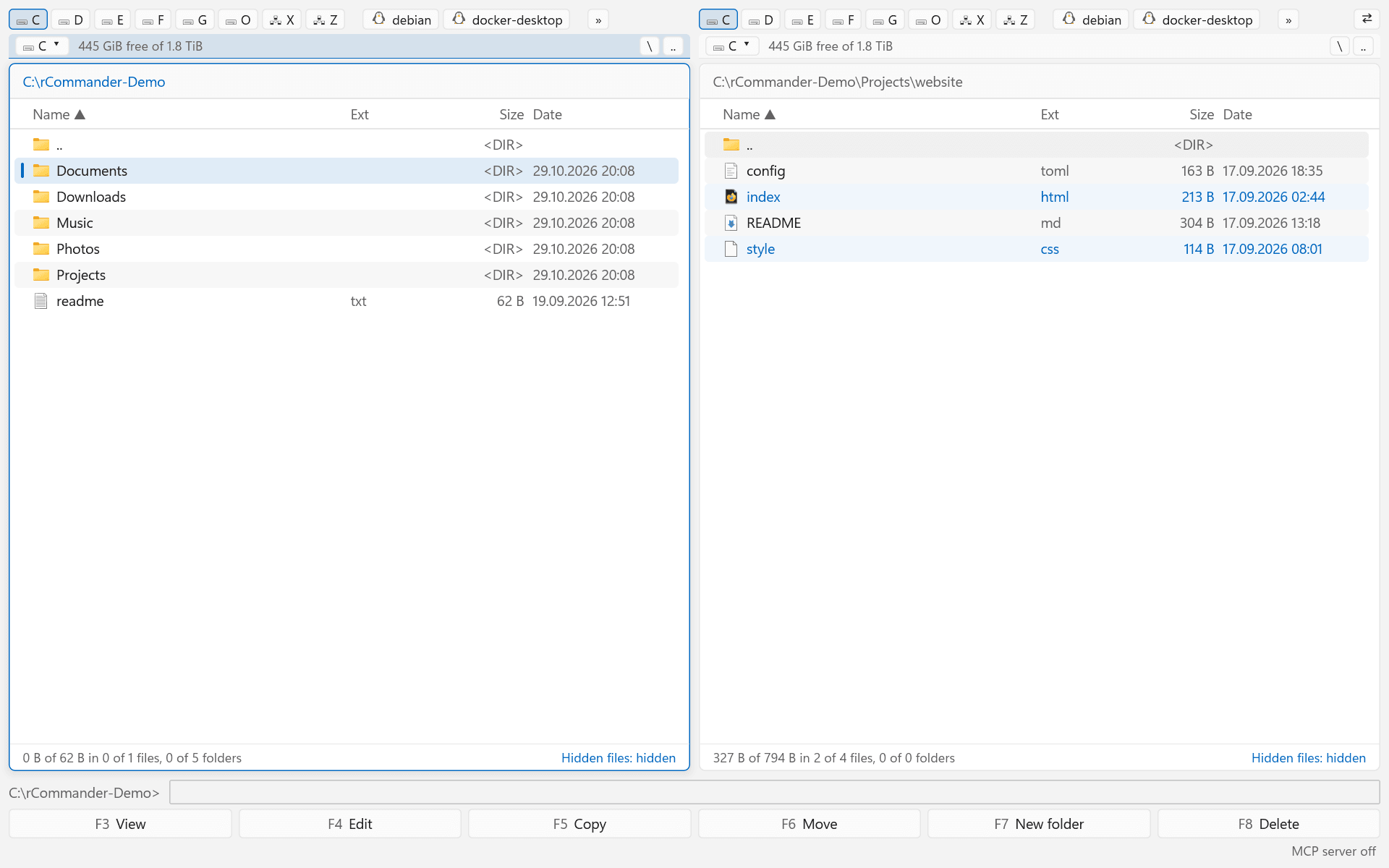
Task: Click the command line input field
Action: (x=774, y=792)
